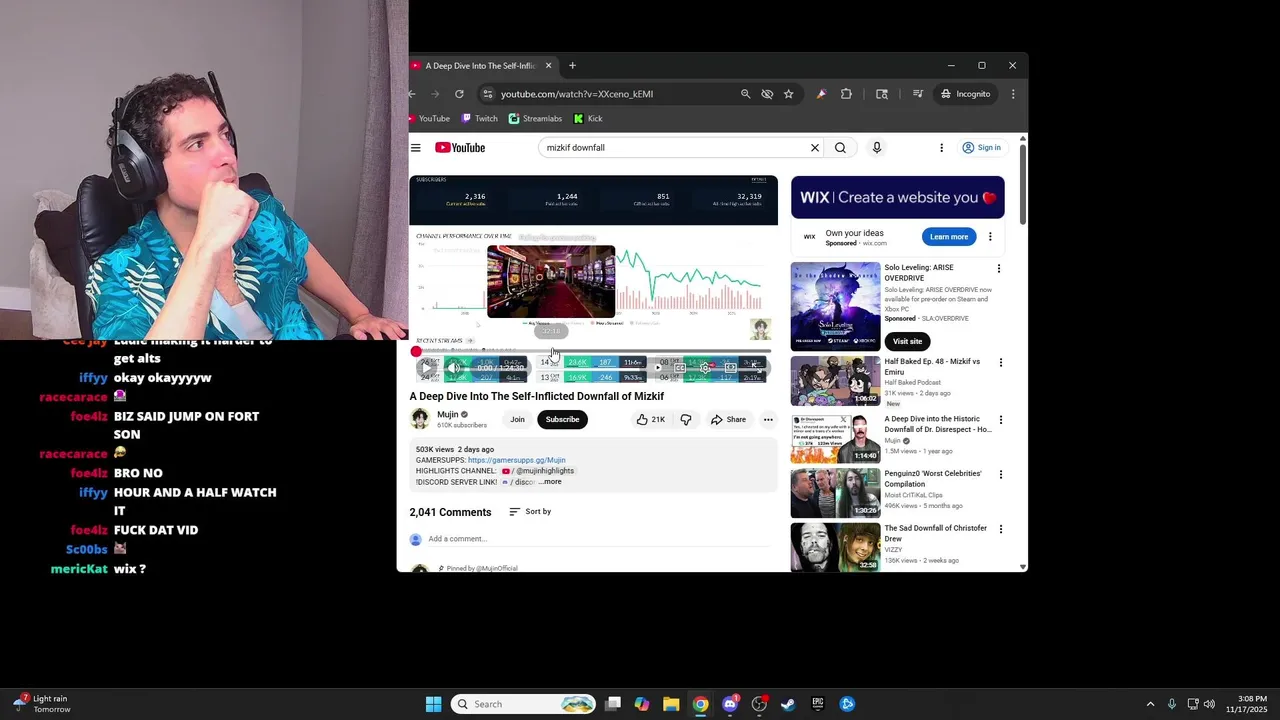Image resolution: width=1280 pixels, height=720 pixels.
Task: Click the pinned pen-shaped extension icon
Action: [821, 94]
